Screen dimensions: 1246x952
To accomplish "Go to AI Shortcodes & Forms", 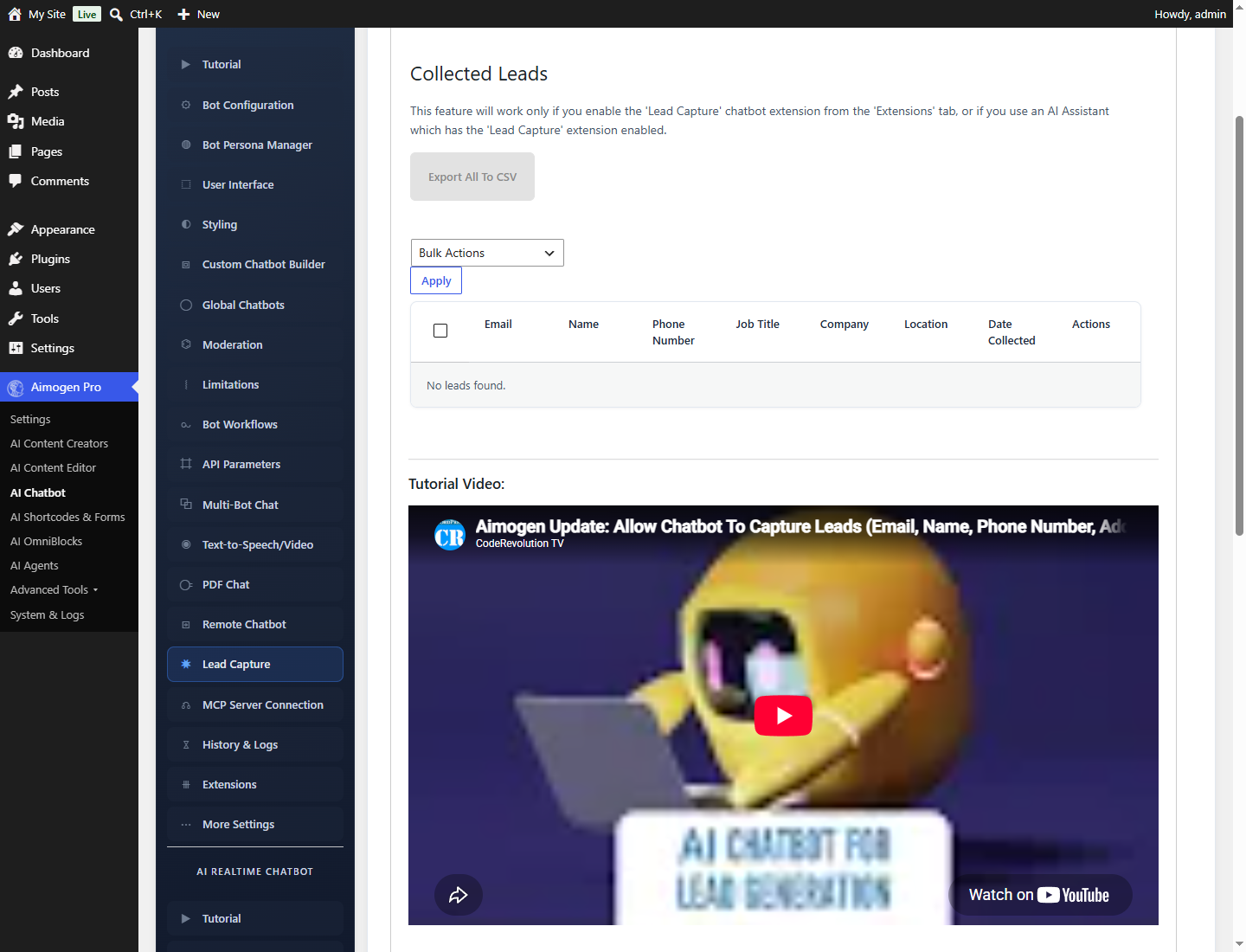I will (x=67, y=518).
